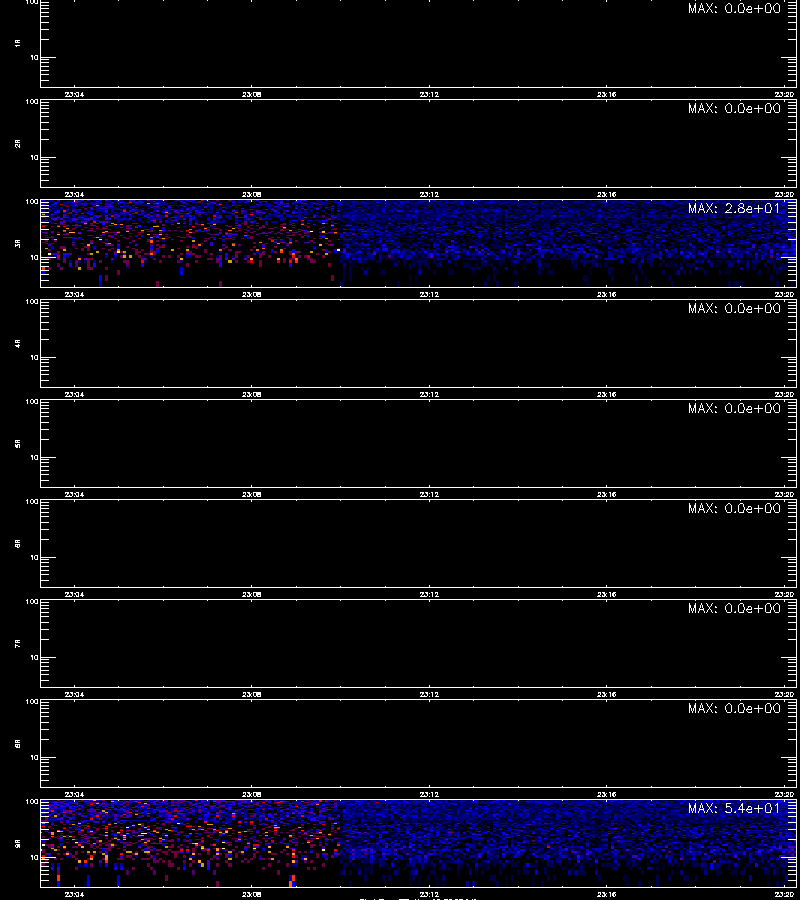Click the 2R panel axis label
Viewport: 800px width, 900px height.
point(18,143)
